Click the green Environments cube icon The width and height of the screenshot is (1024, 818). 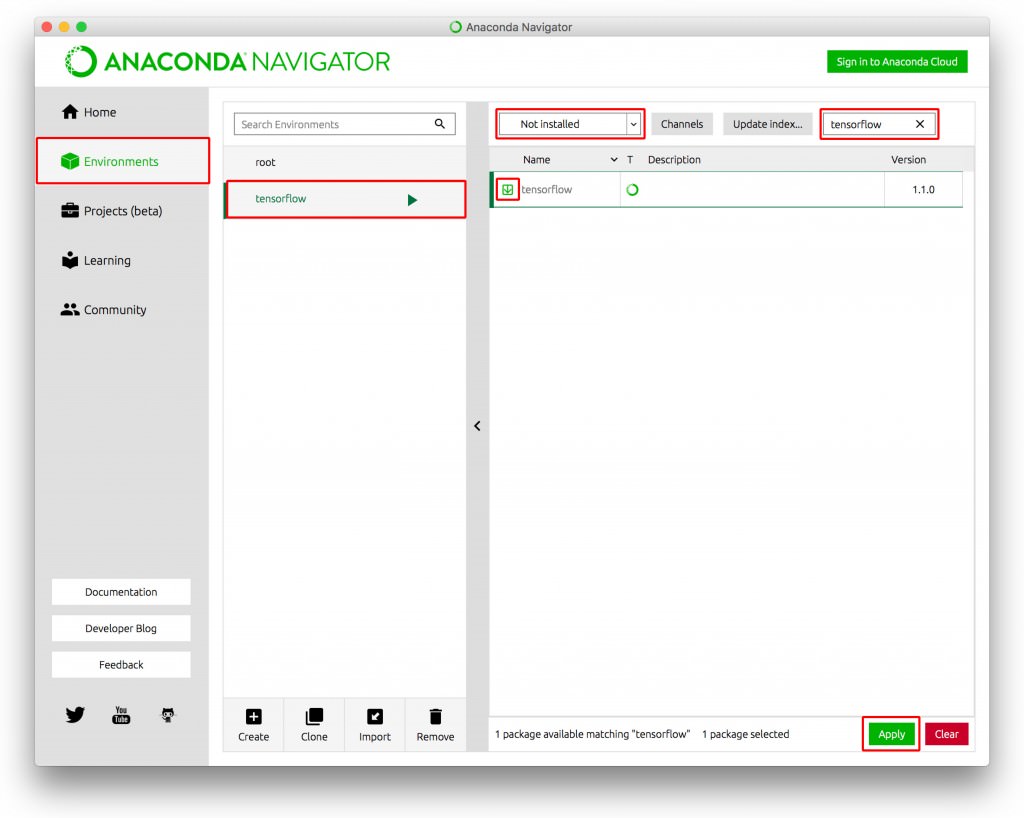70,161
